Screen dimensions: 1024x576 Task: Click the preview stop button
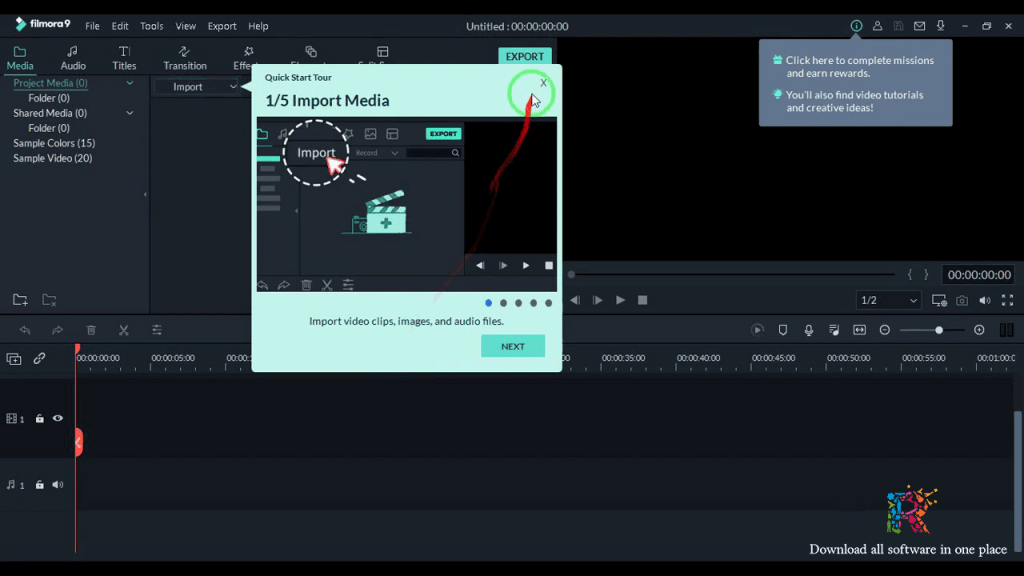[643, 300]
